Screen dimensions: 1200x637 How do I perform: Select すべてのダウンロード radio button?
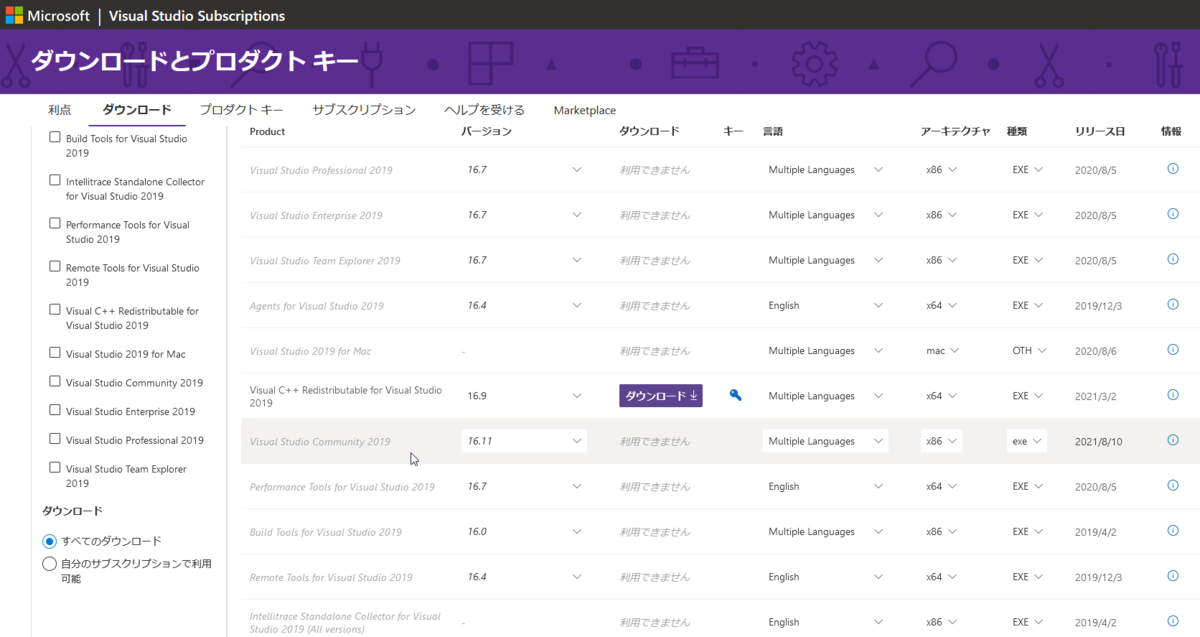[x=49, y=541]
